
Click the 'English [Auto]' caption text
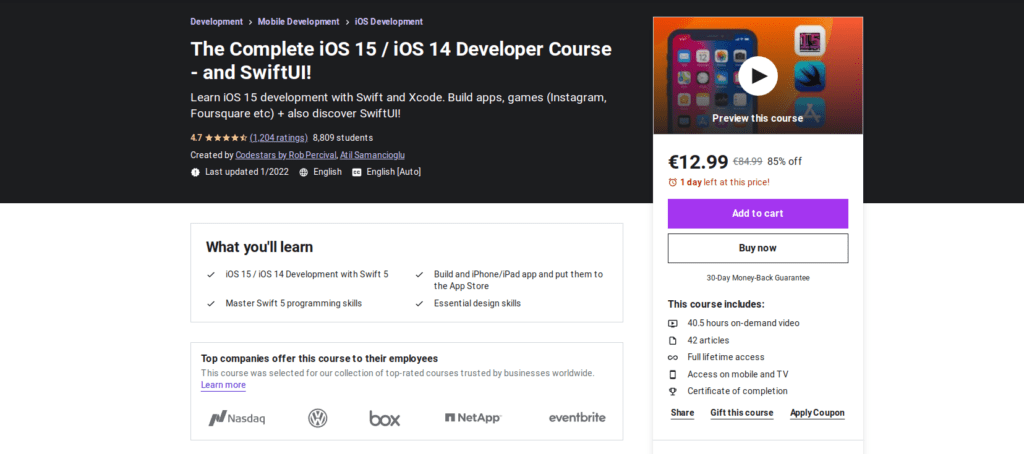point(394,172)
